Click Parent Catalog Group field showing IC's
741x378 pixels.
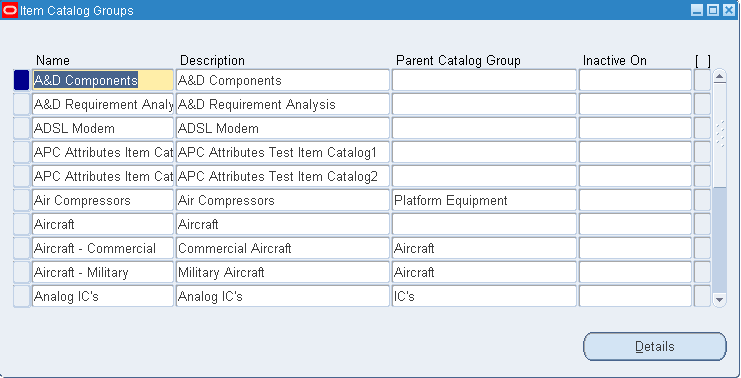pos(484,296)
